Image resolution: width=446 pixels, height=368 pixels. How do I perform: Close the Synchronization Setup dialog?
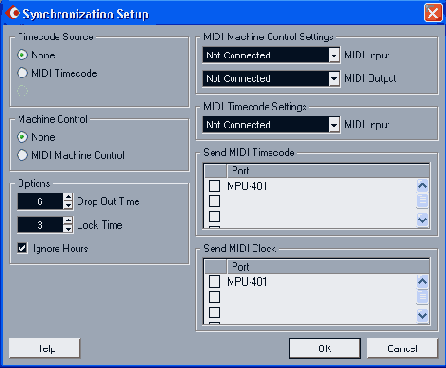point(433,13)
